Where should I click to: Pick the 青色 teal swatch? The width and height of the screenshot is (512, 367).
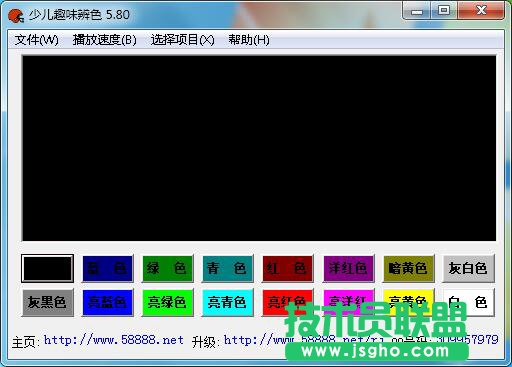[228, 268]
